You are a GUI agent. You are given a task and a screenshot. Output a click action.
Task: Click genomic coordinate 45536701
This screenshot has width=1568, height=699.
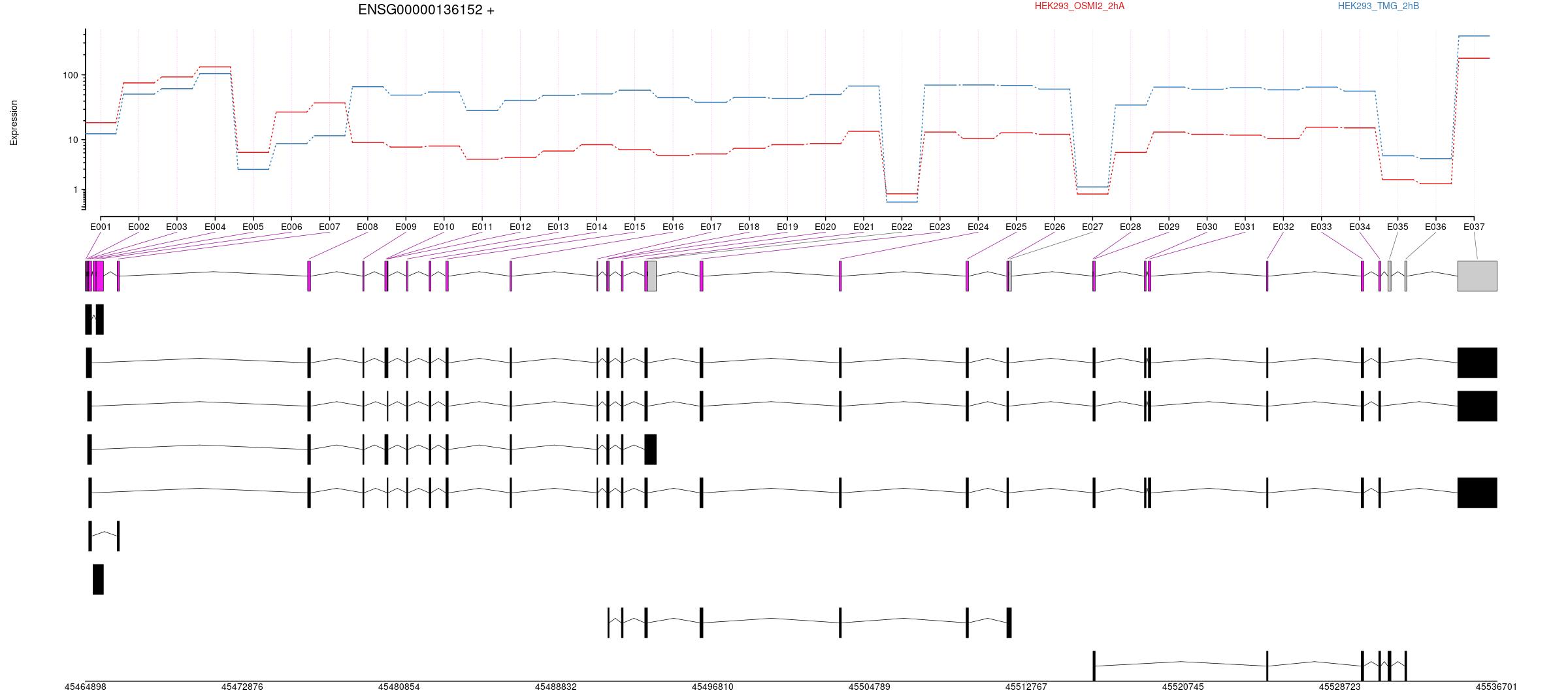point(1496,687)
